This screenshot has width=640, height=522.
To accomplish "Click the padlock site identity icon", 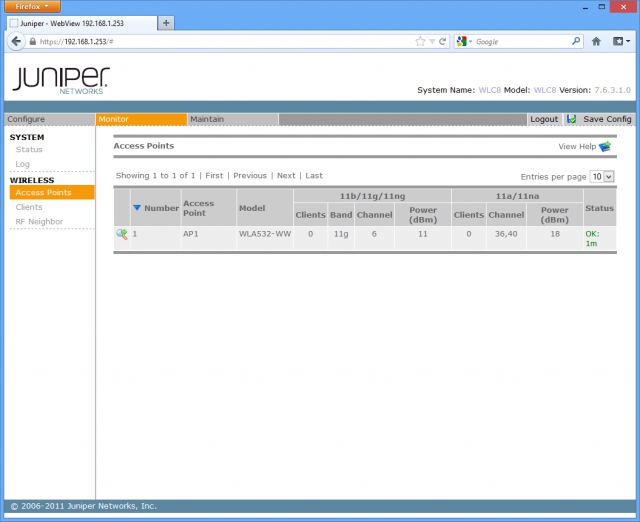I will coord(33,42).
